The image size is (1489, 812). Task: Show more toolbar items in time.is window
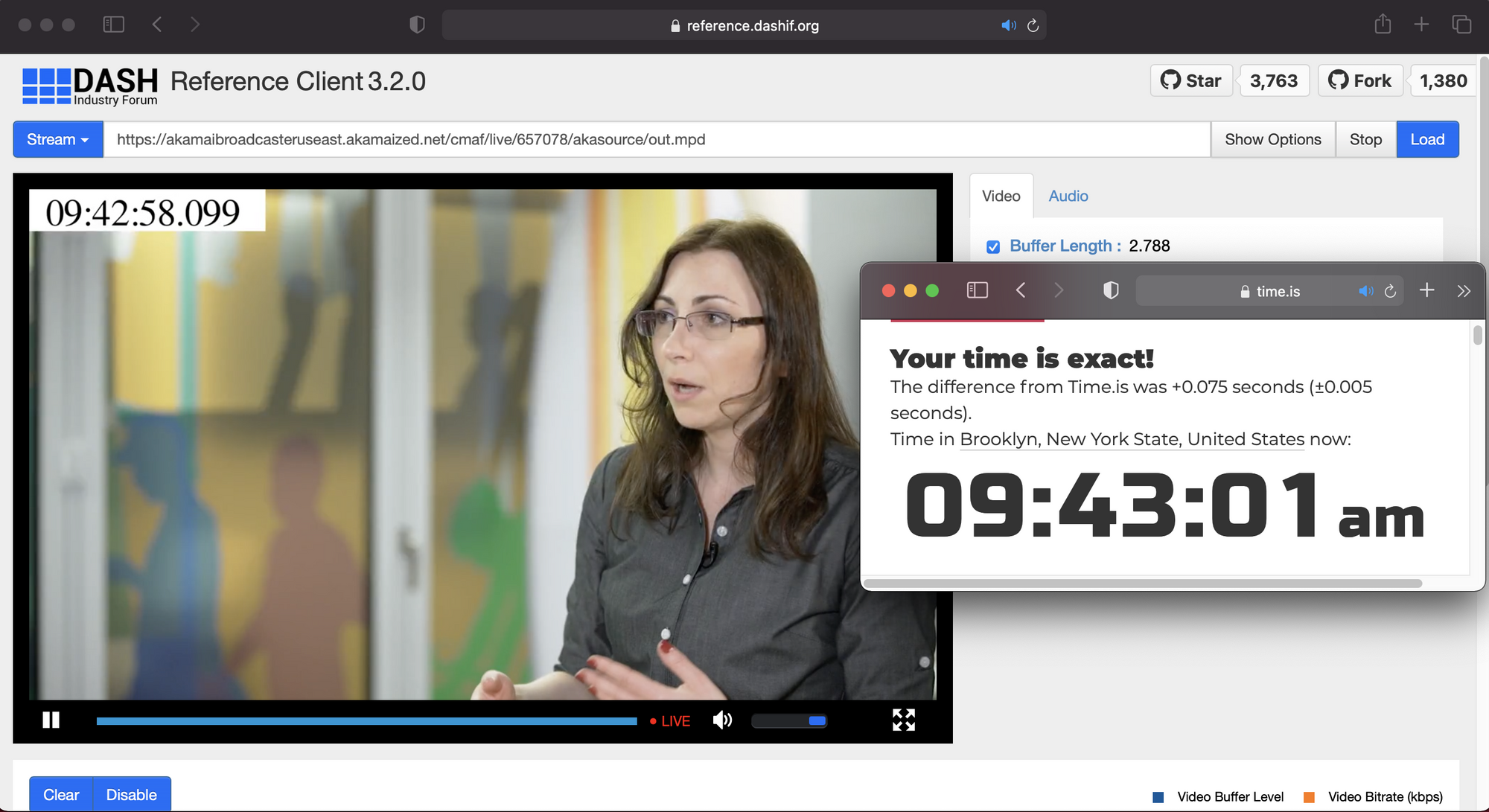(x=1464, y=291)
